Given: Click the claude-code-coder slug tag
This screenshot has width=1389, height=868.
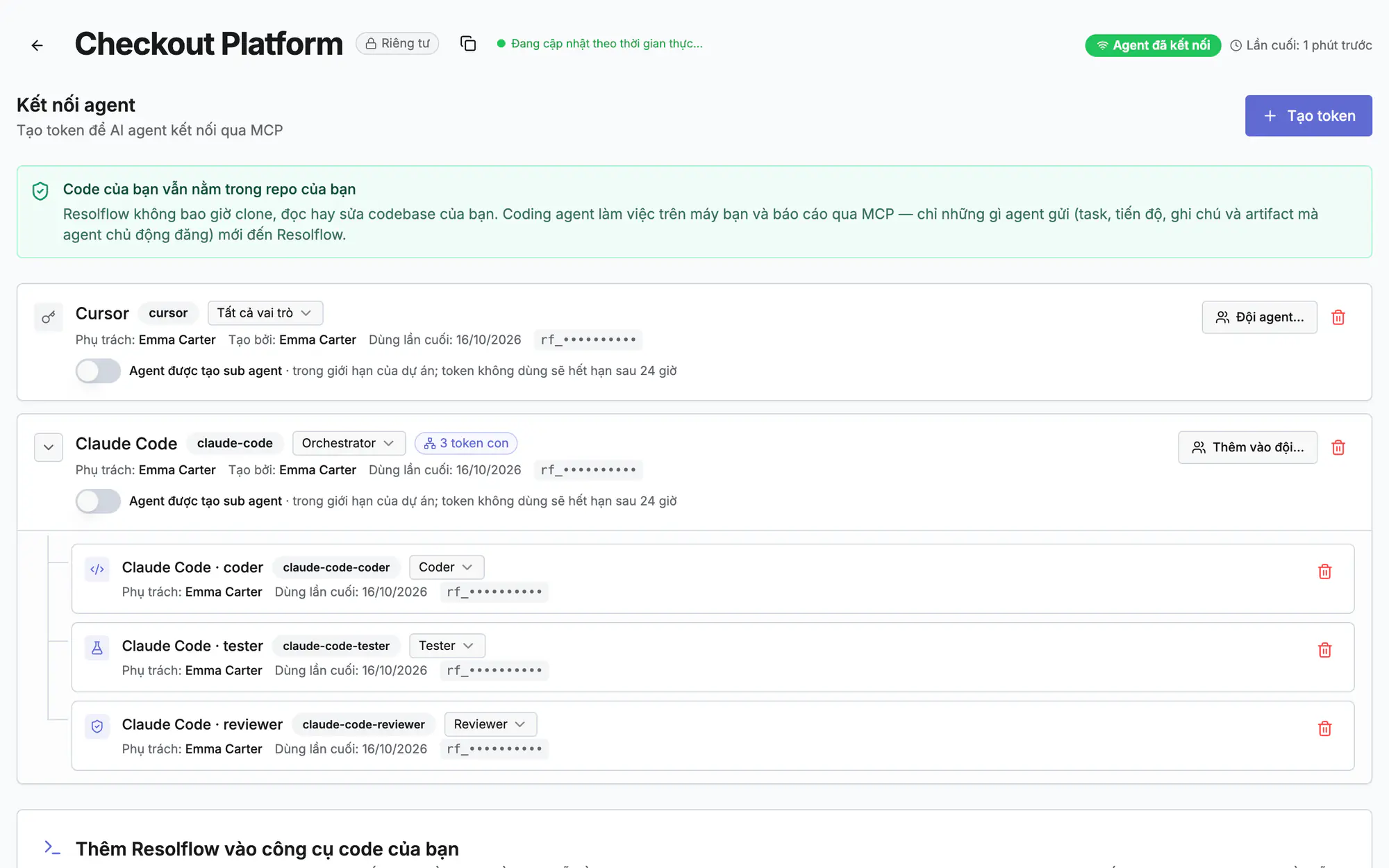Looking at the screenshot, I should [x=336, y=567].
